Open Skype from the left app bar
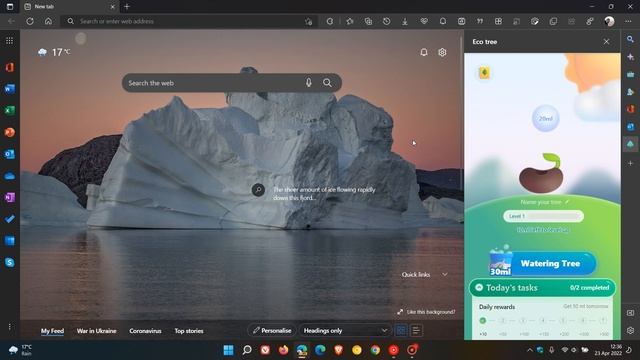 [x=10, y=262]
